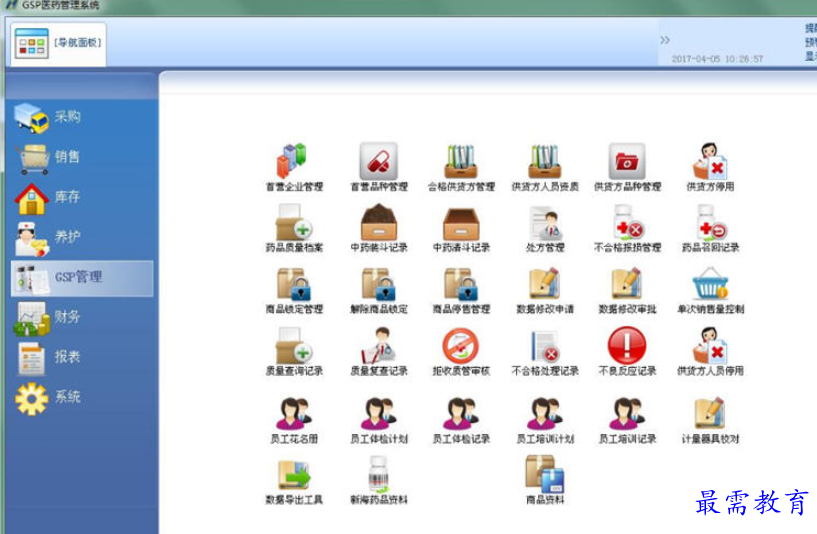Open 商品资料 icon
This screenshot has height=534, width=817.
point(545,474)
